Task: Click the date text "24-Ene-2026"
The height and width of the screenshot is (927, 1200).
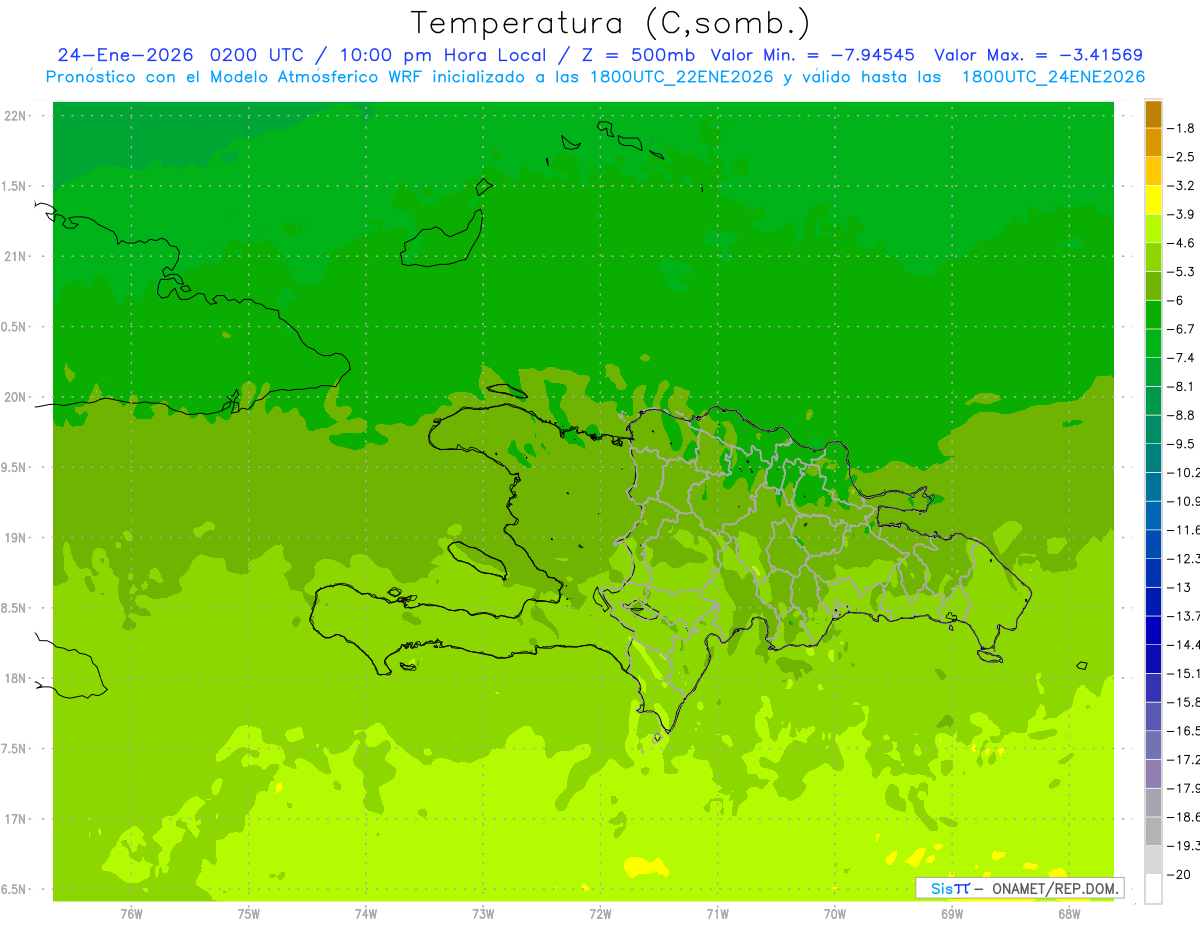Action: point(125,55)
